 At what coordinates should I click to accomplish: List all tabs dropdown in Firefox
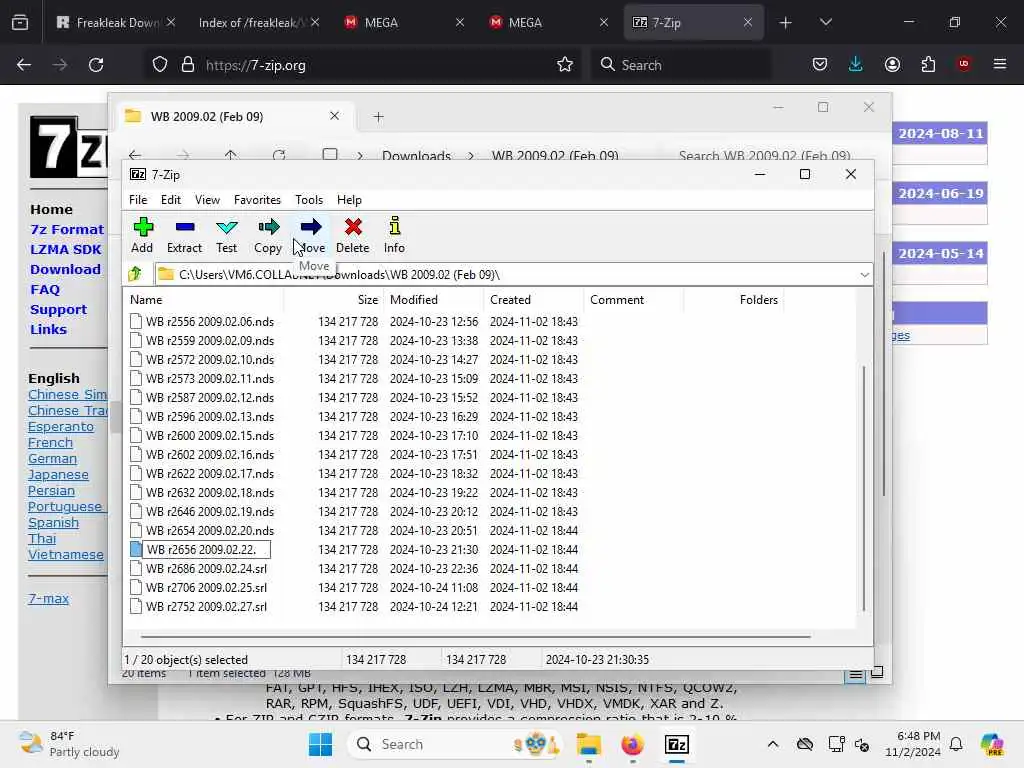[825, 22]
